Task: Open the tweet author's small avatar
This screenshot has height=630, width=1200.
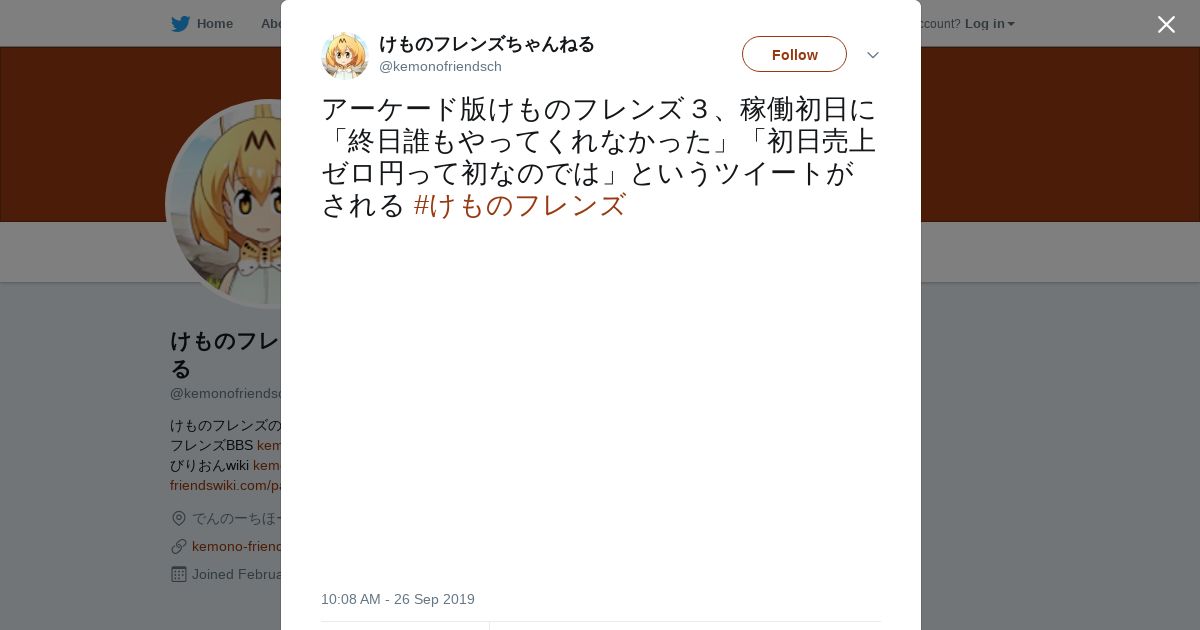Action: (x=345, y=55)
